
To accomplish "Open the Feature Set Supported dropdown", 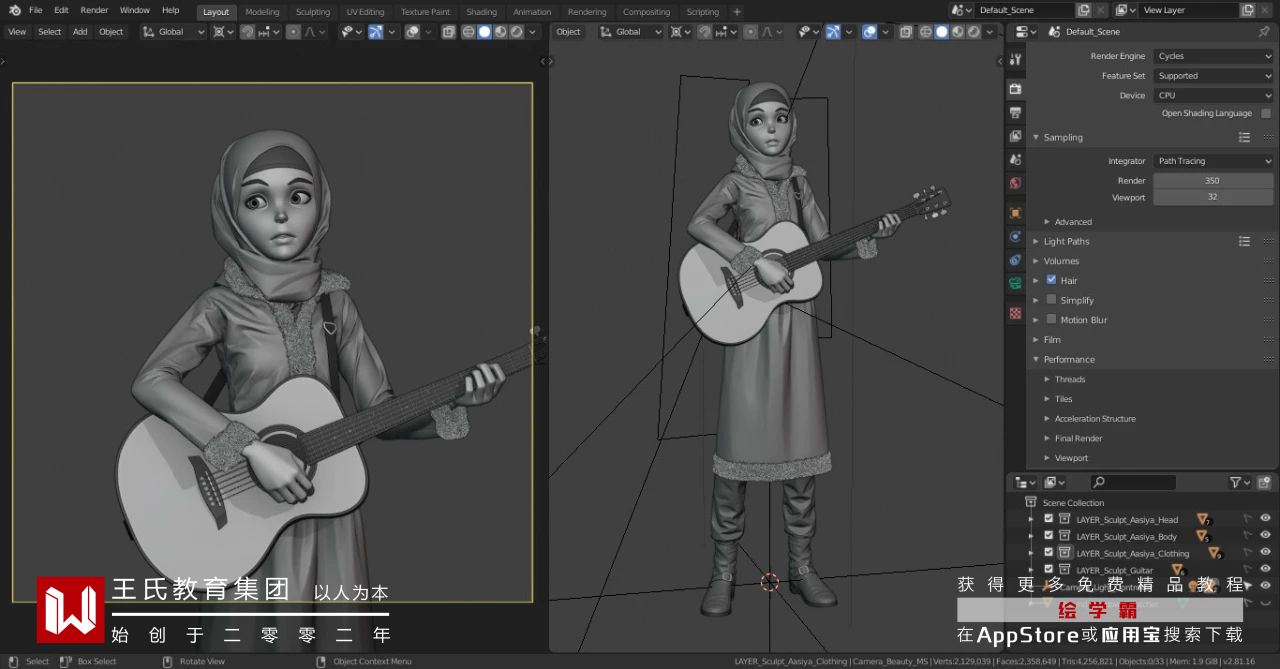I will tap(1213, 76).
